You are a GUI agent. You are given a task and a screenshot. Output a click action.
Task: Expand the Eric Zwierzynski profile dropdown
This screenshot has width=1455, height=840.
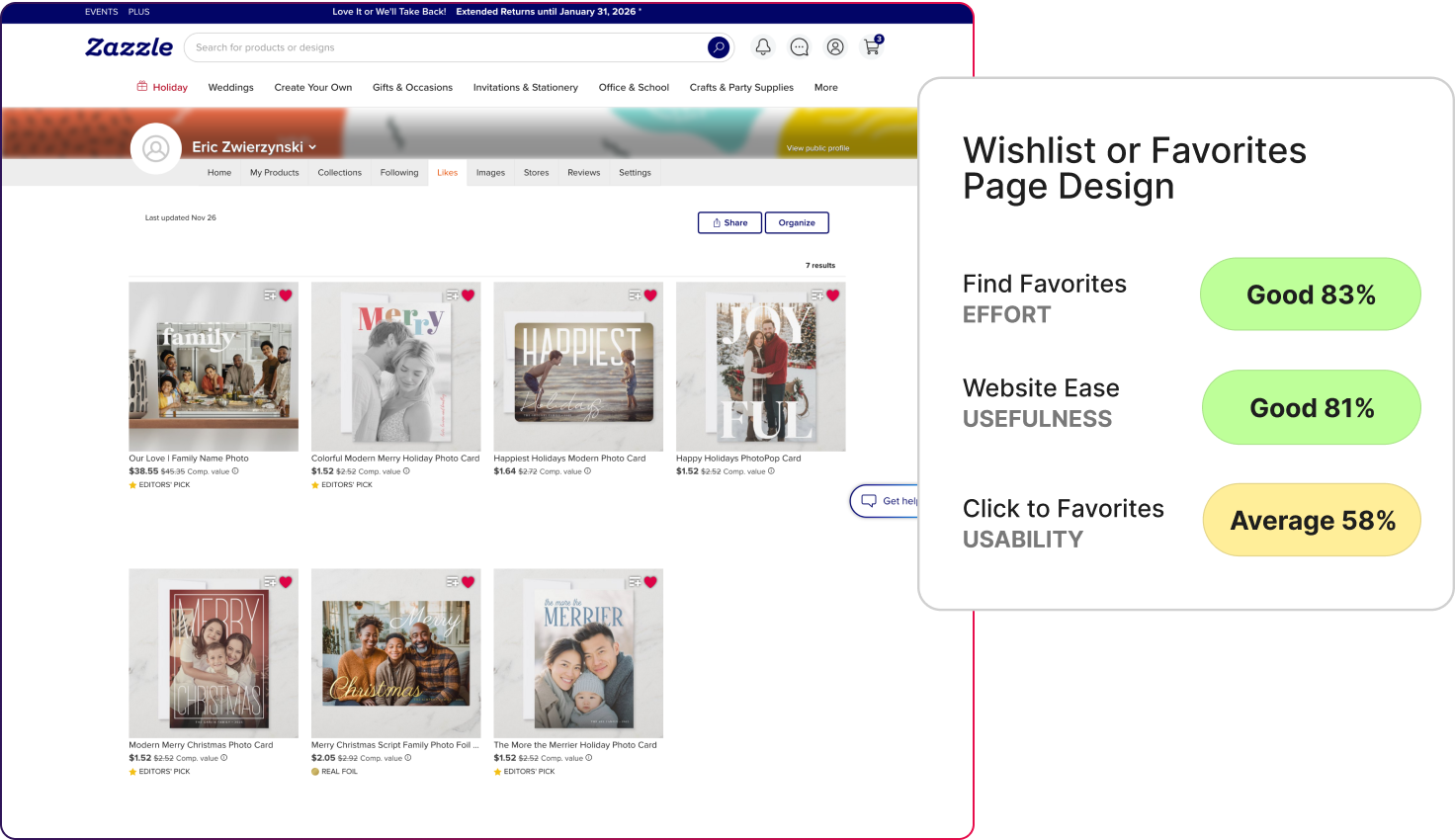pyautogui.click(x=312, y=147)
